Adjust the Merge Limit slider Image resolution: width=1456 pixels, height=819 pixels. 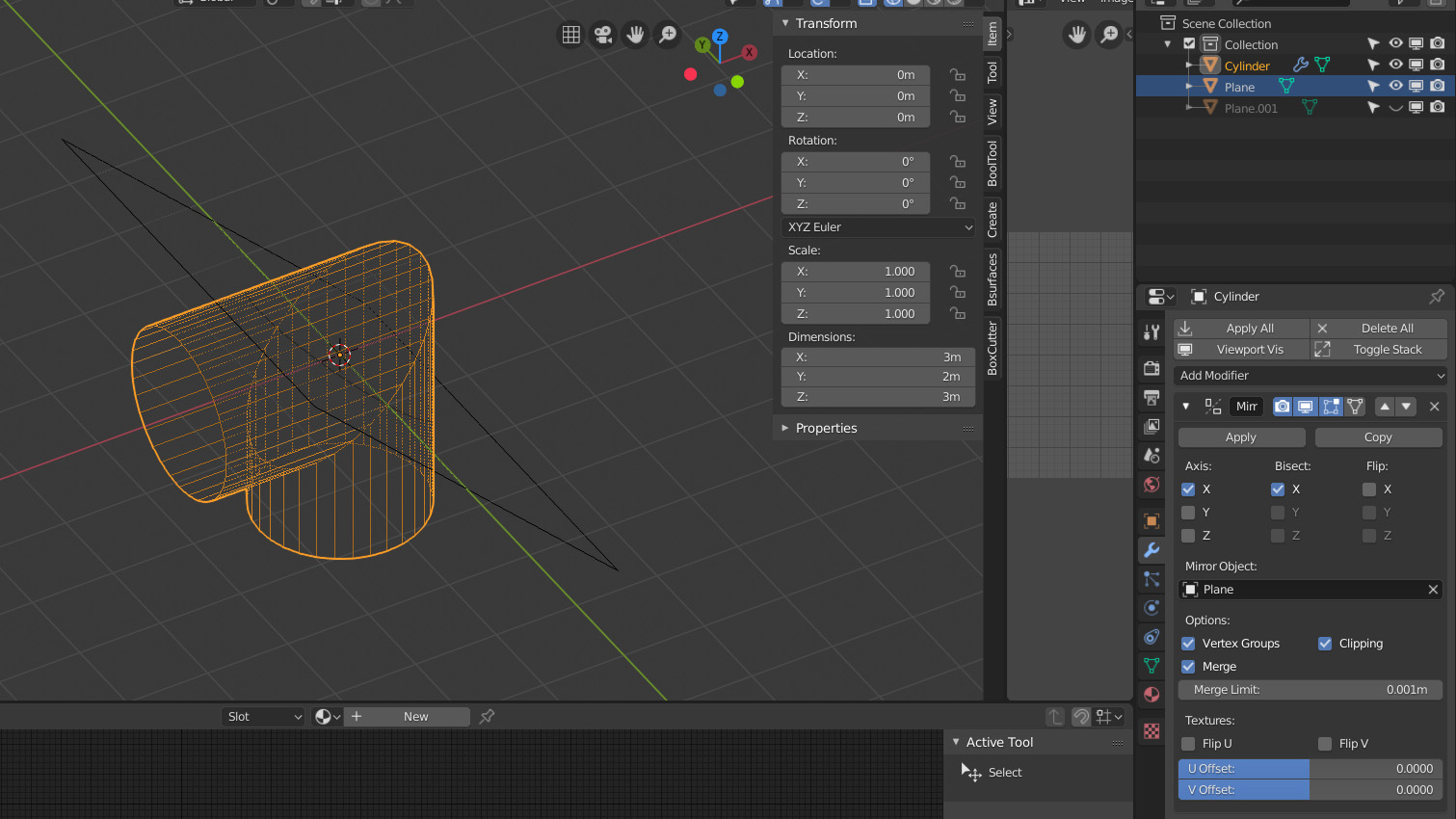point(1310,689)
